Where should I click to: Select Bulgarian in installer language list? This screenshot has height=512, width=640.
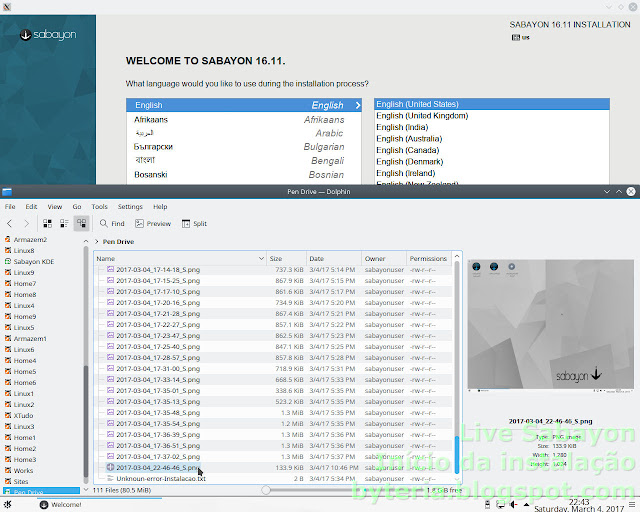click(x=244, y=147)
